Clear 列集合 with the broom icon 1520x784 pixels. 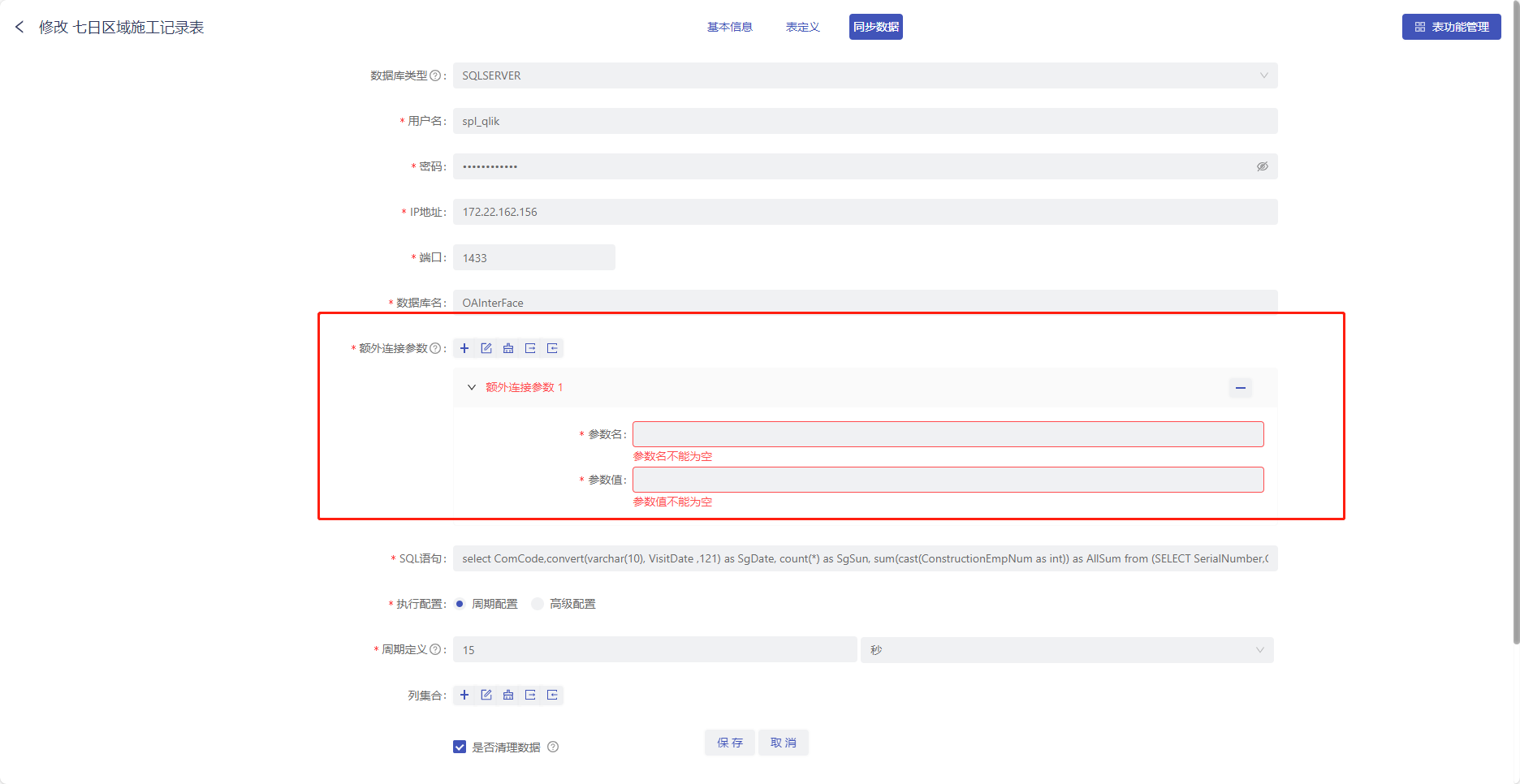click(508, 695)
